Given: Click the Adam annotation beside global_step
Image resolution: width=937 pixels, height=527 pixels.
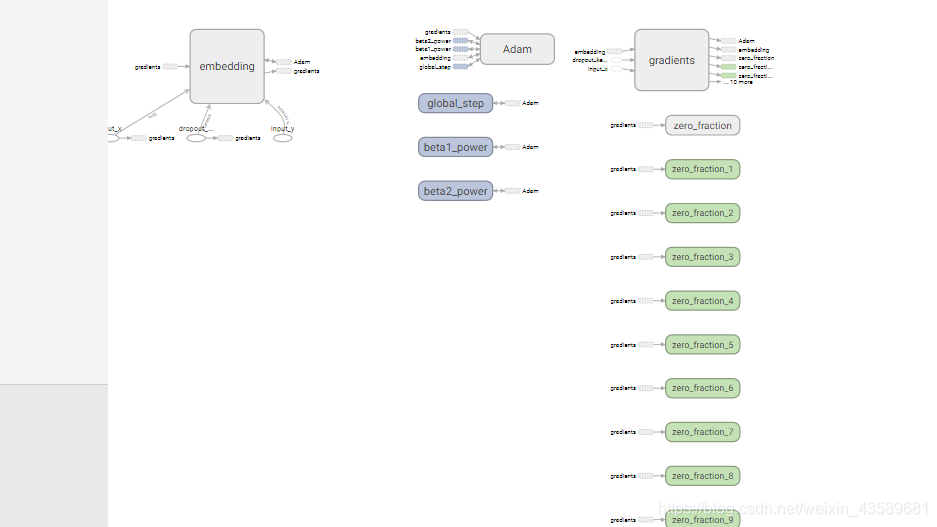Looking at the screenshot, I should coord(530,103).
